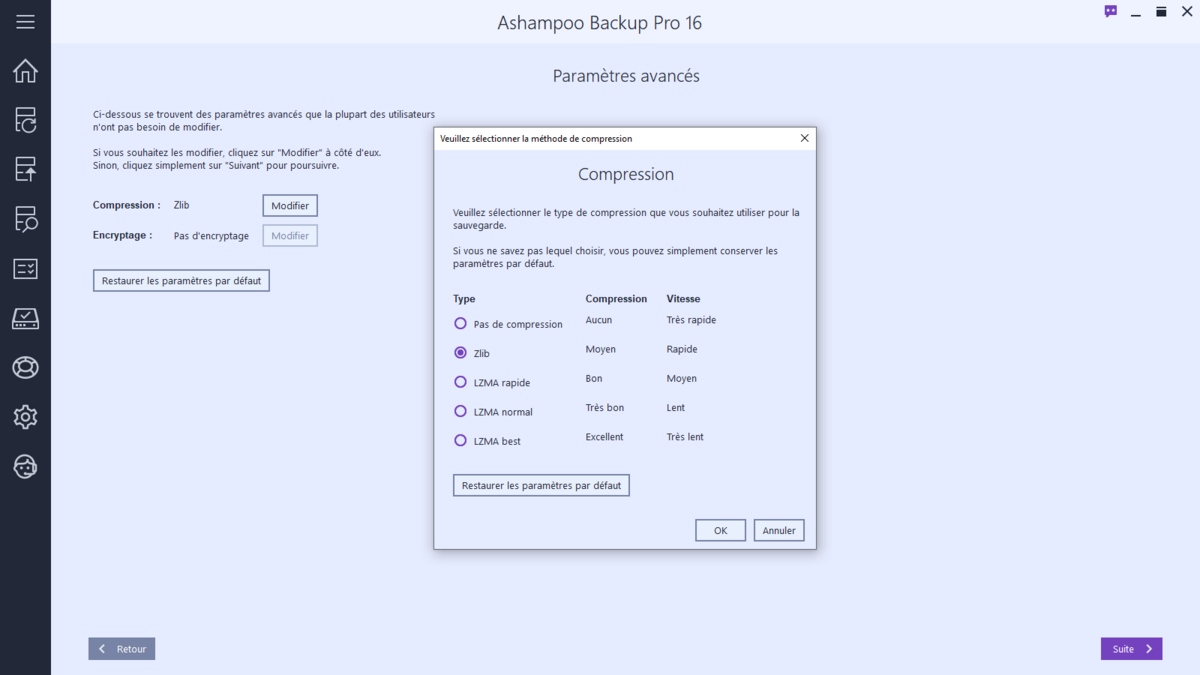Click the 'Lent' speed value
Image resolution: width=1200 pixels, height=675 pixels.
point(676,408)
